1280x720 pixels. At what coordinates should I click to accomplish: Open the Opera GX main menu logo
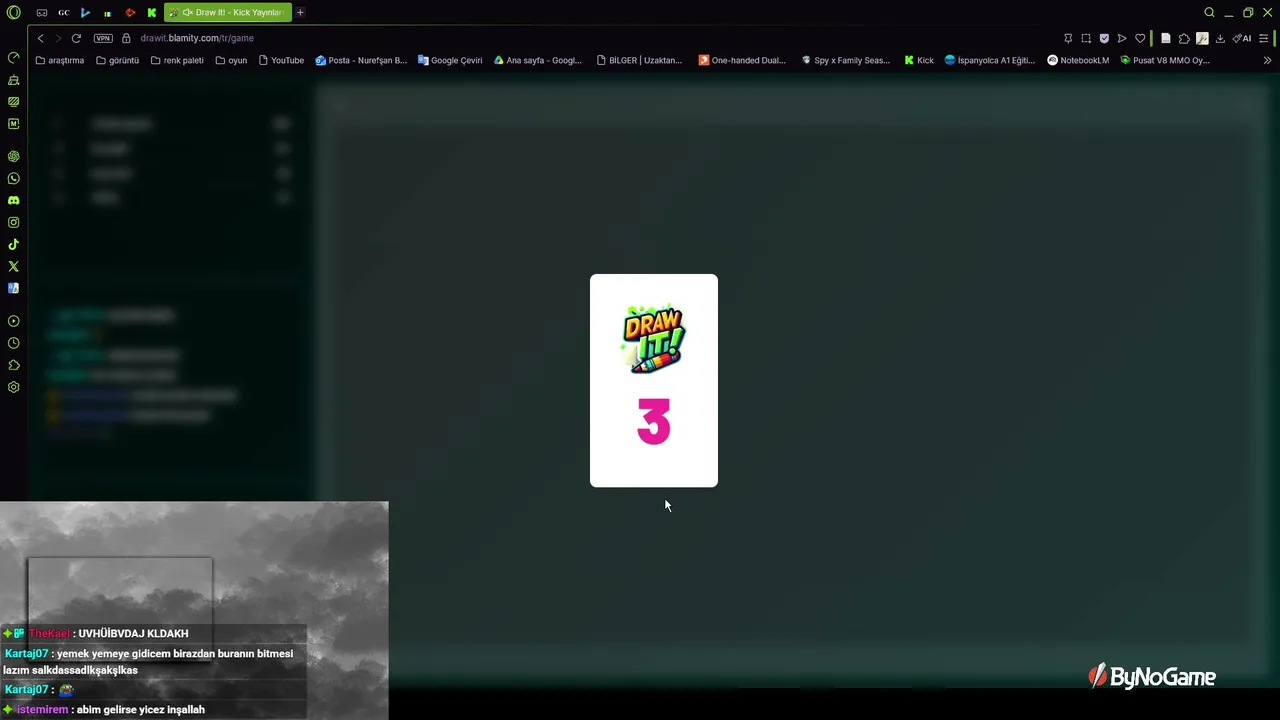[x=13, y=13]
